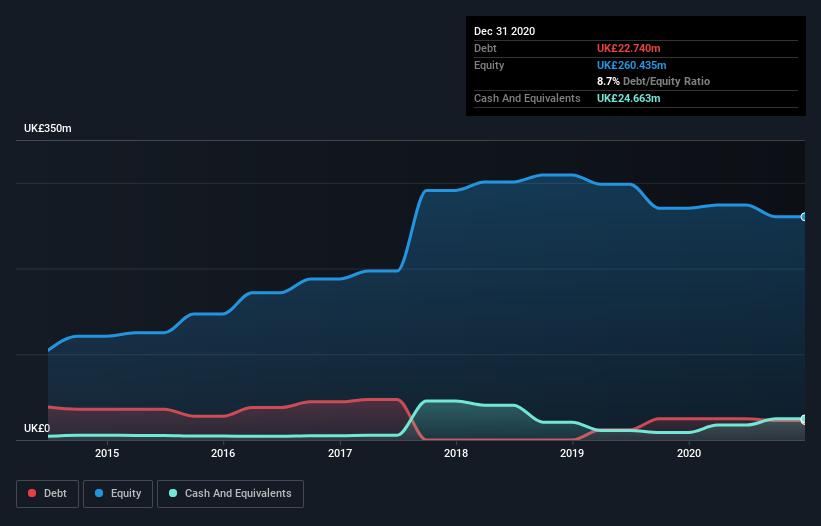This screenshot has width=821, height=526.
Task: Toggle the Debt legend button
Action: [x=47, y=494]
